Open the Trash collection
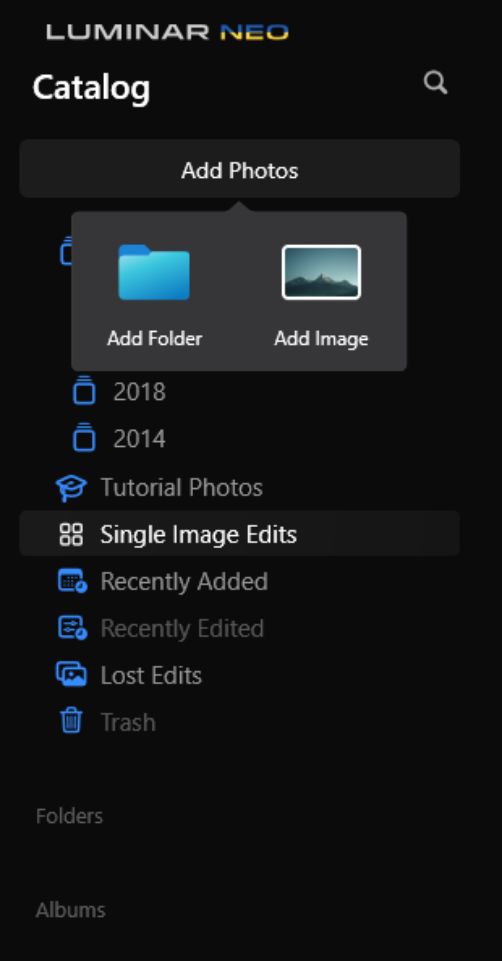The width and height of the screenshot is (502, 961). pos(127,722)
